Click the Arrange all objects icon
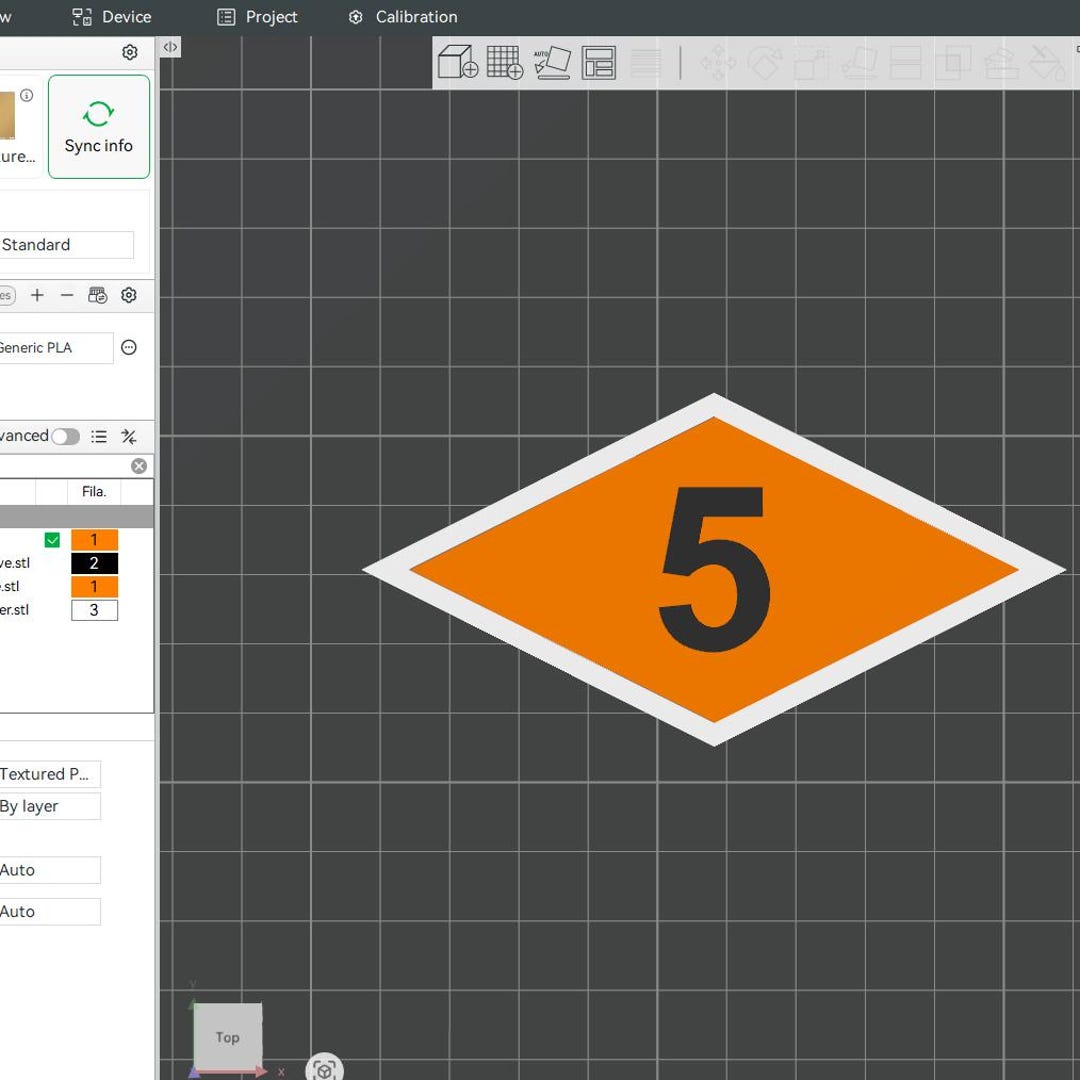 599,63
